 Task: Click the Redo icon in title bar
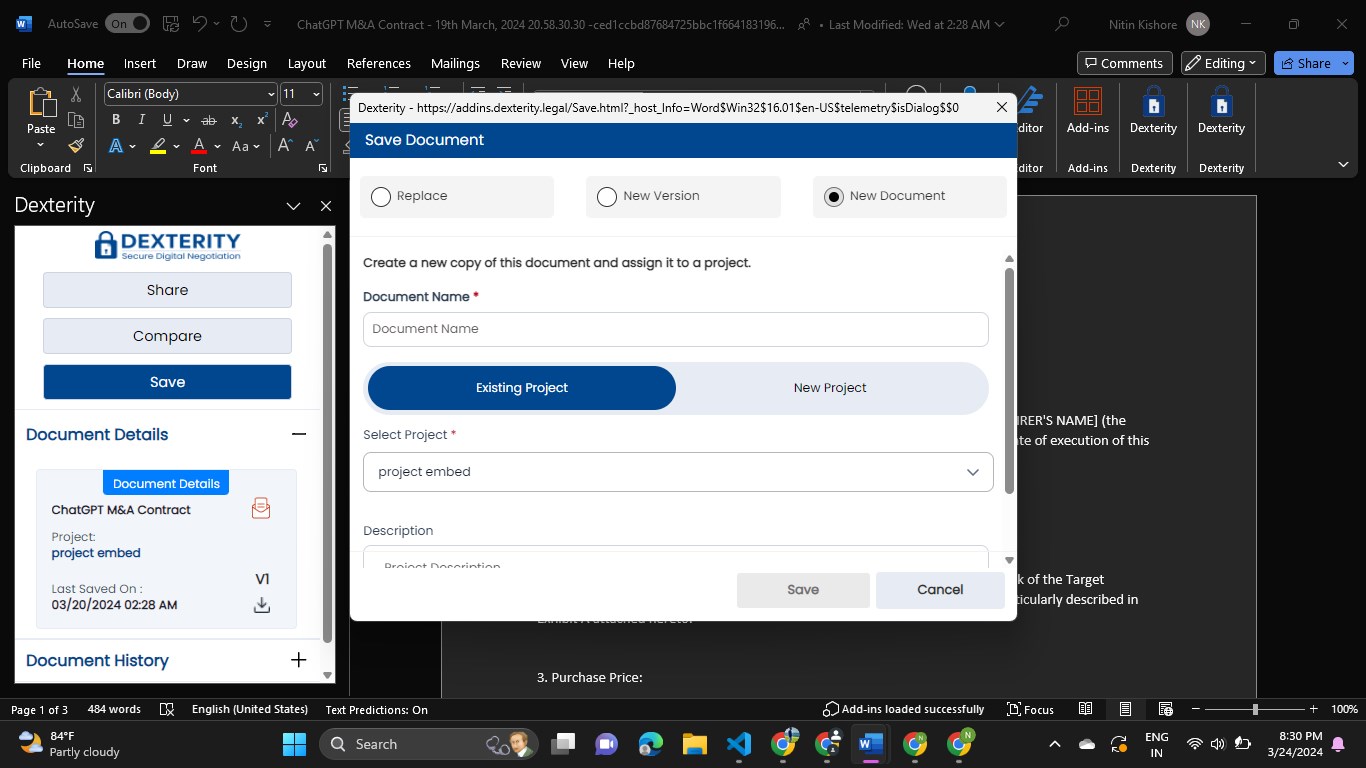pos(238,24)
